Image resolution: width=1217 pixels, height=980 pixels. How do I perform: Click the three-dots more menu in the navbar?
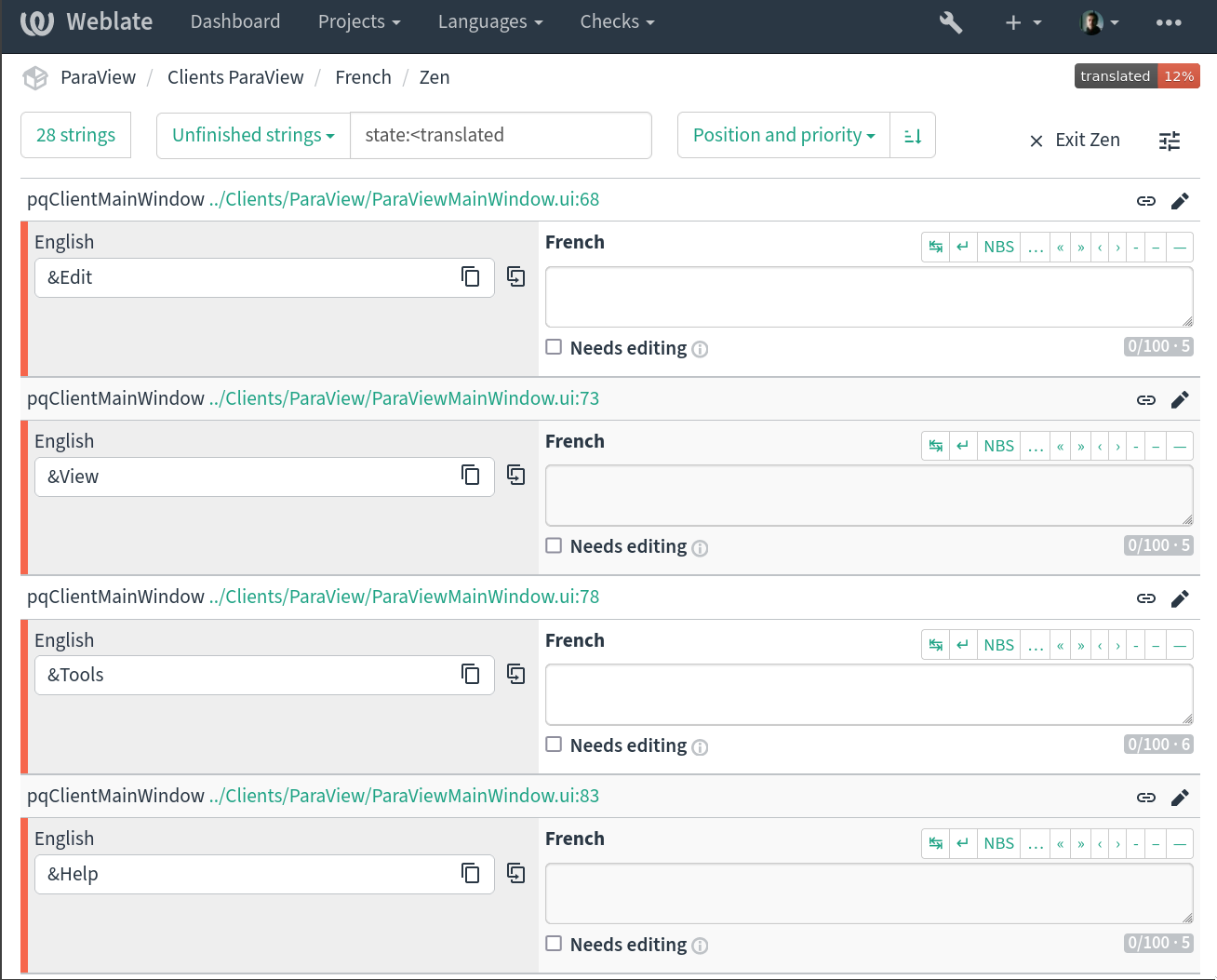[1169, 22]
